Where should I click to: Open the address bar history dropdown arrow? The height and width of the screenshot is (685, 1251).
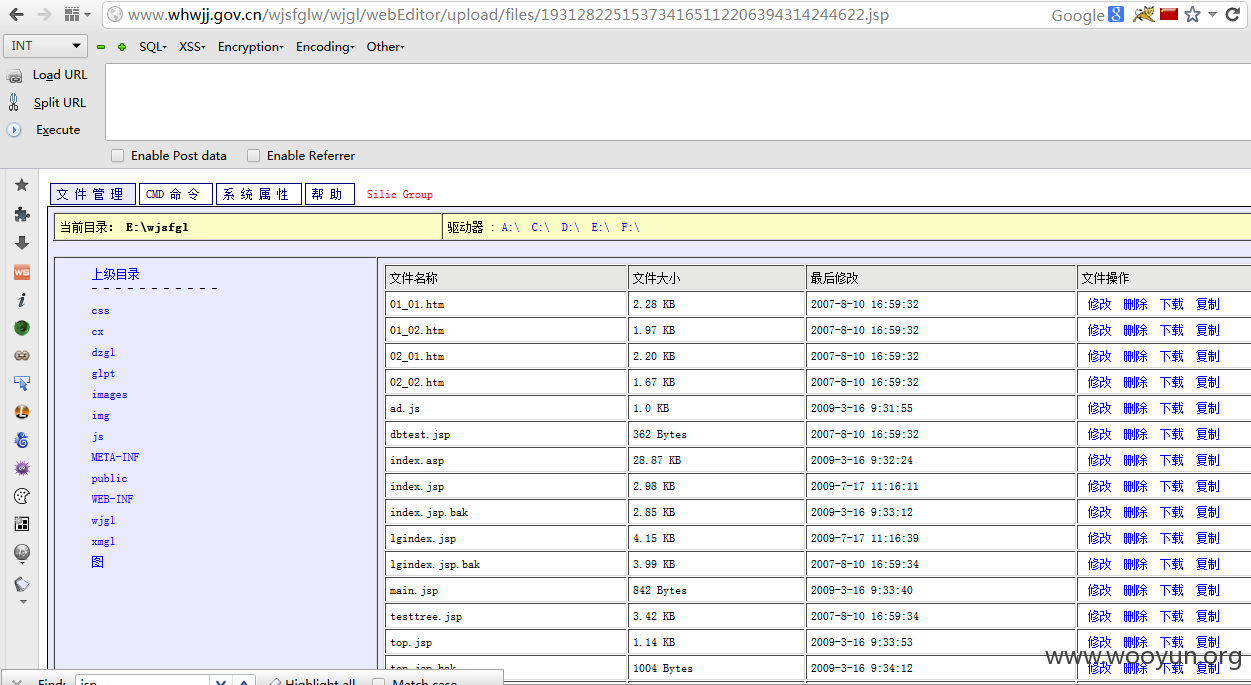pos(1212,15)
